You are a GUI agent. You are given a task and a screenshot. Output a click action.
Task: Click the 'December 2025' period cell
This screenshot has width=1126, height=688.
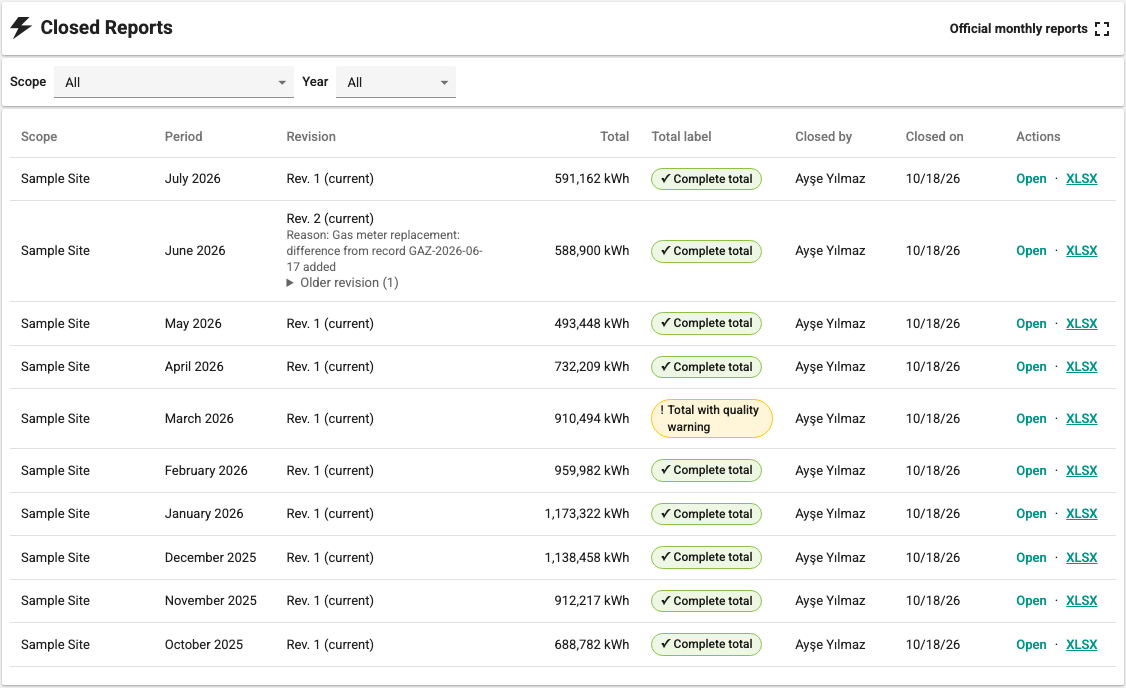pos(210,557)
